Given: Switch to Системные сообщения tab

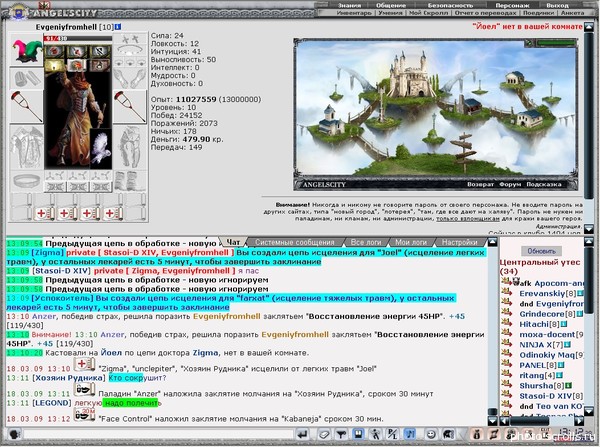Looking at the screenshot, I should tap(295, 242).
